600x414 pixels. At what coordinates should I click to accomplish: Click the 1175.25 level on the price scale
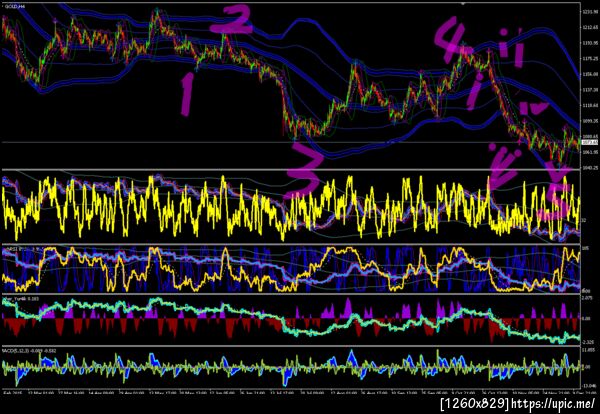(590, 59)
